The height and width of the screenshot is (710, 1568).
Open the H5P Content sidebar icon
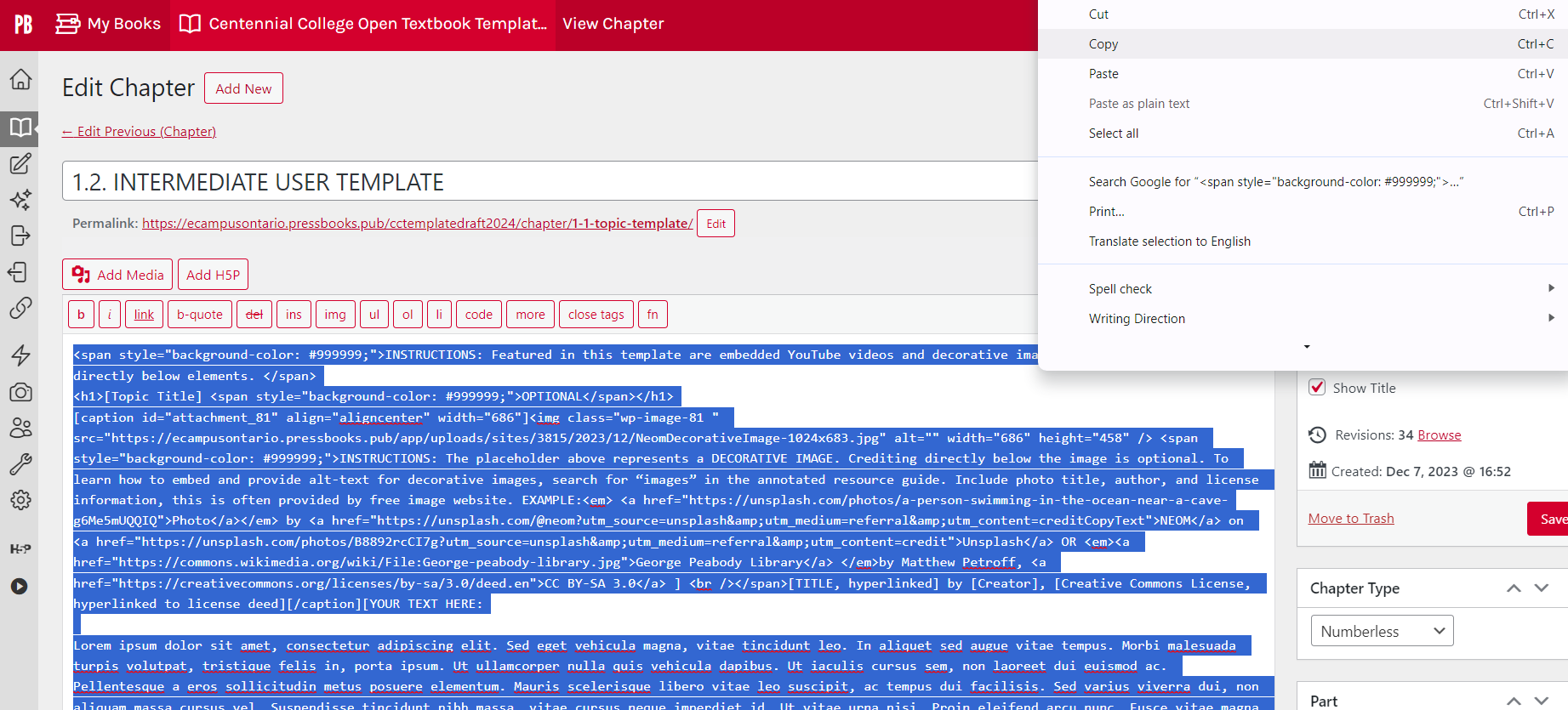(x=20, y=548)
